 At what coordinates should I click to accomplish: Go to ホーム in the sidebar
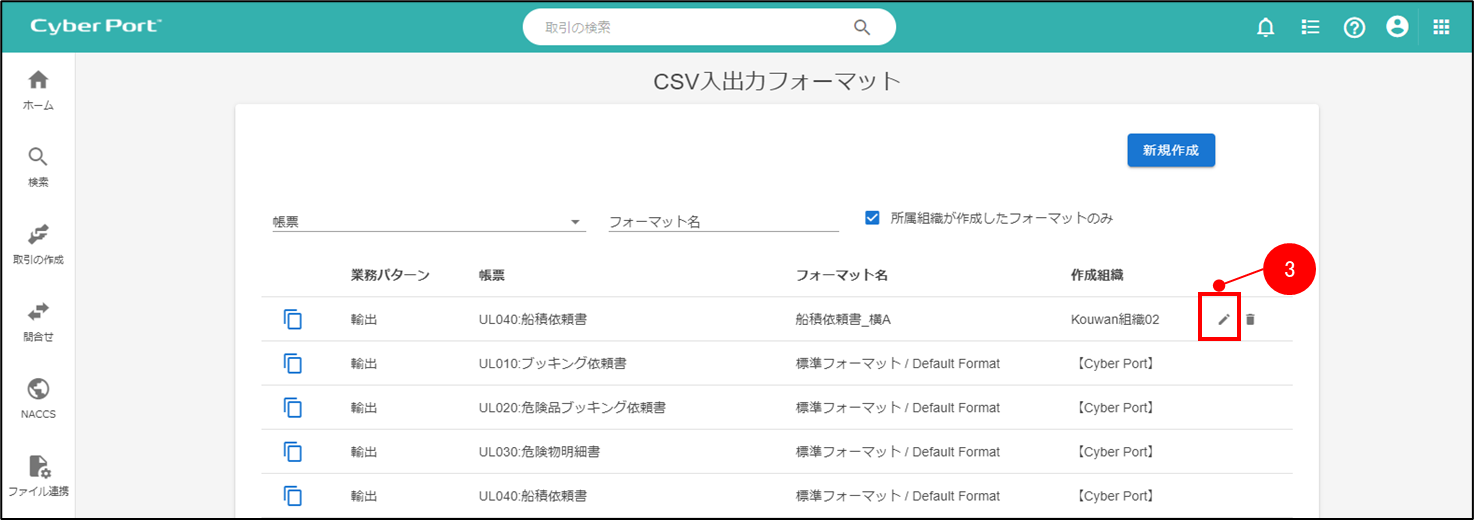click(38, 89)
